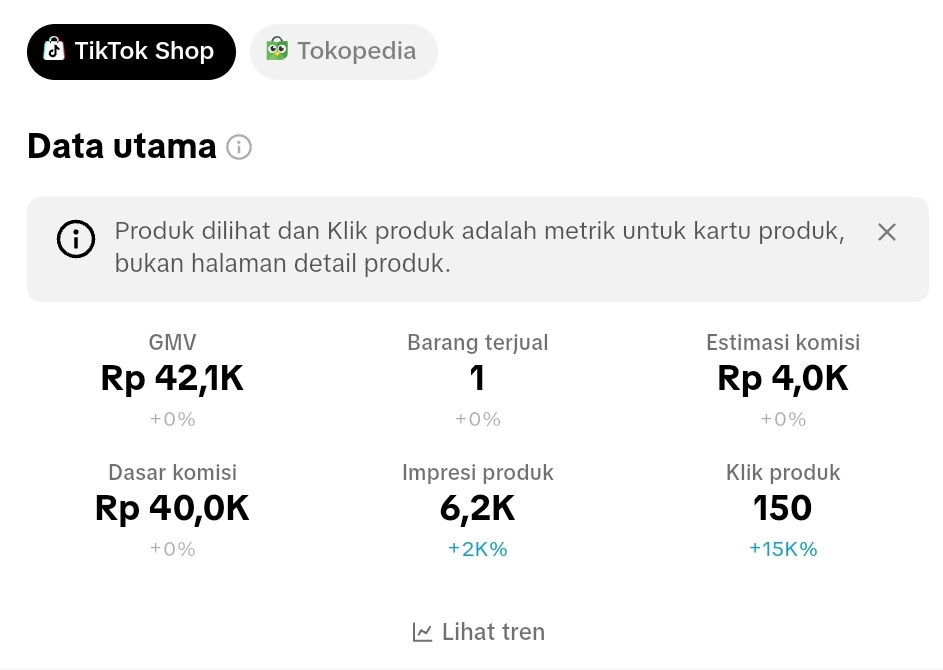
Task: Select the Barang terjual metric card
Action: click(477, 379)
